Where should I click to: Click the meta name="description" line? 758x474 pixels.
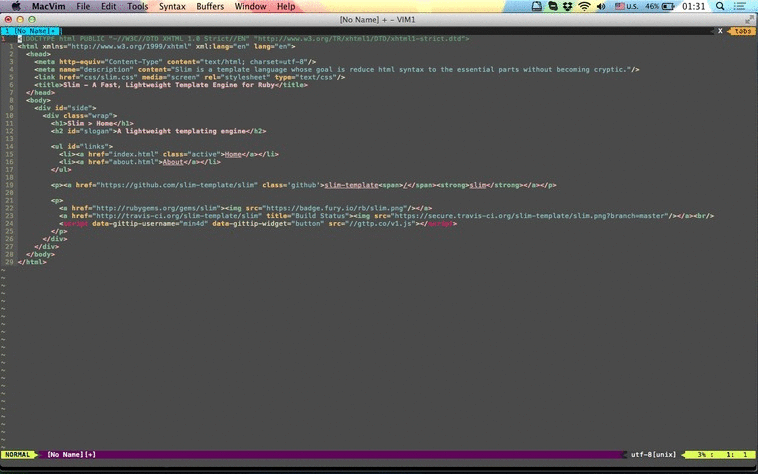(336, 70)
